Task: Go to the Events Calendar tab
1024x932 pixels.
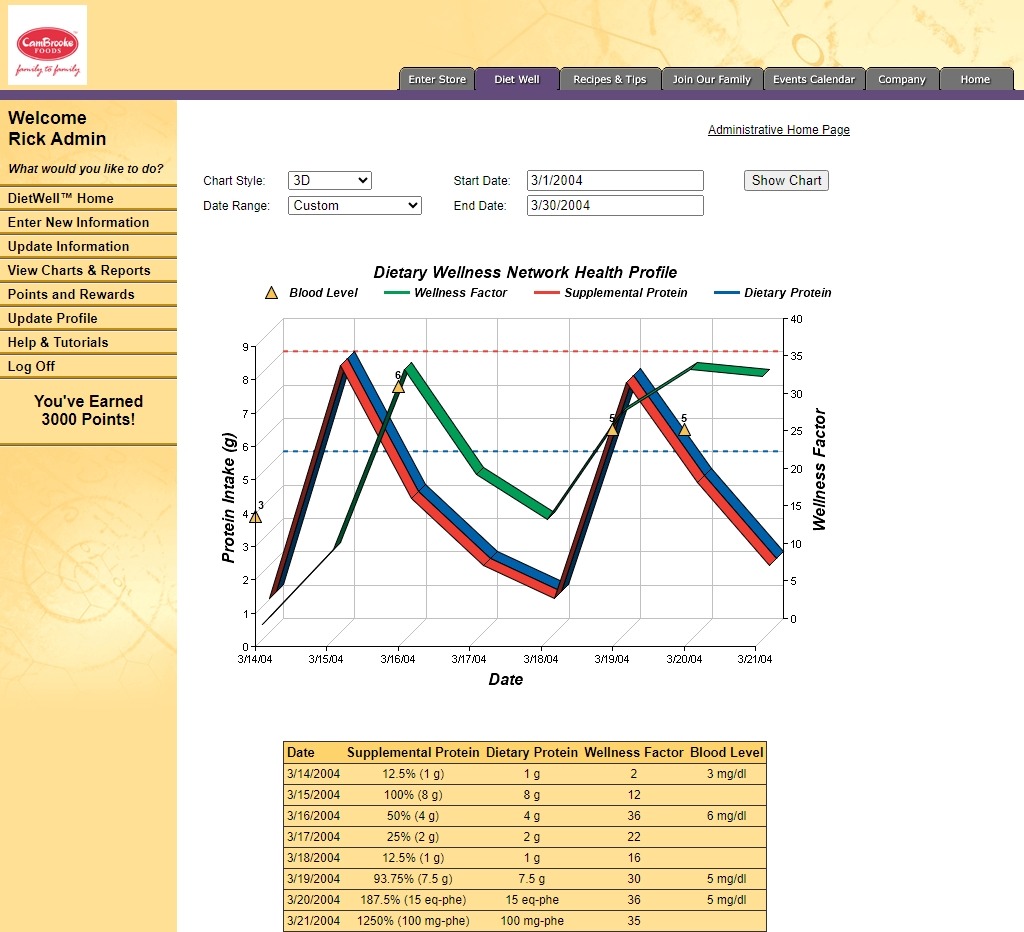Action: tap(813, 80)
